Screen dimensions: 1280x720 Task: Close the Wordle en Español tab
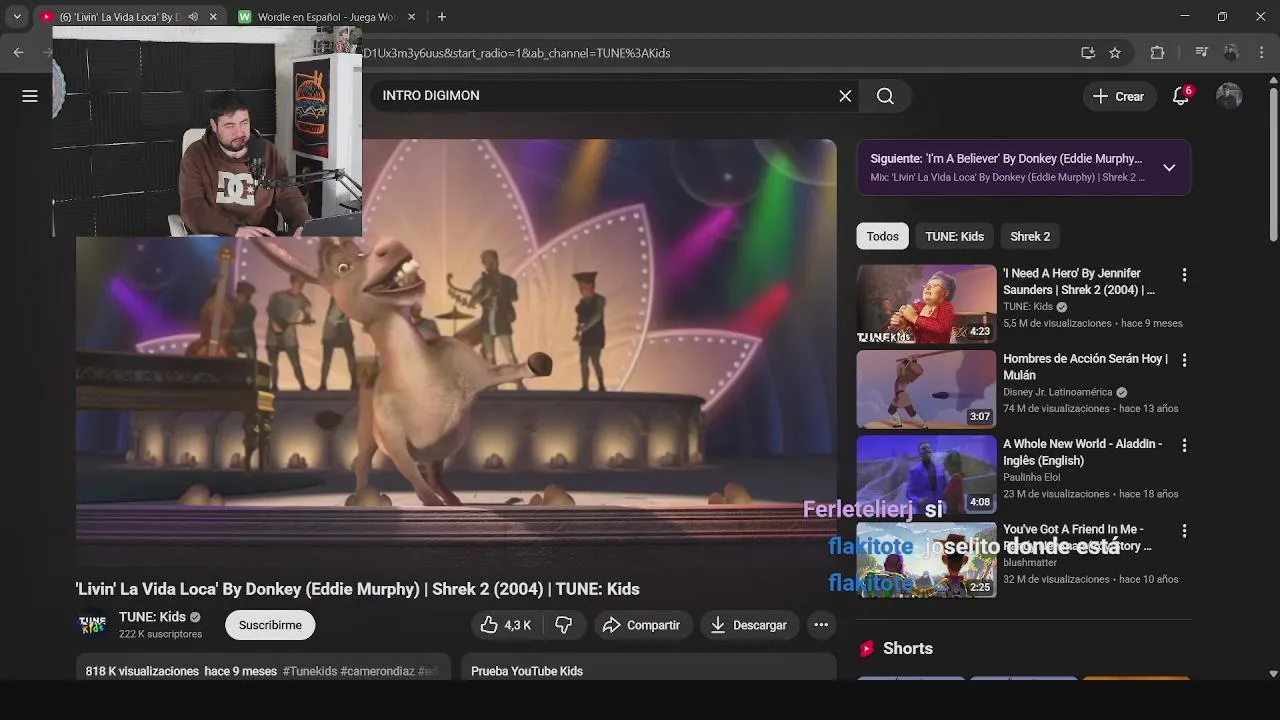click(x=411, y=17)
